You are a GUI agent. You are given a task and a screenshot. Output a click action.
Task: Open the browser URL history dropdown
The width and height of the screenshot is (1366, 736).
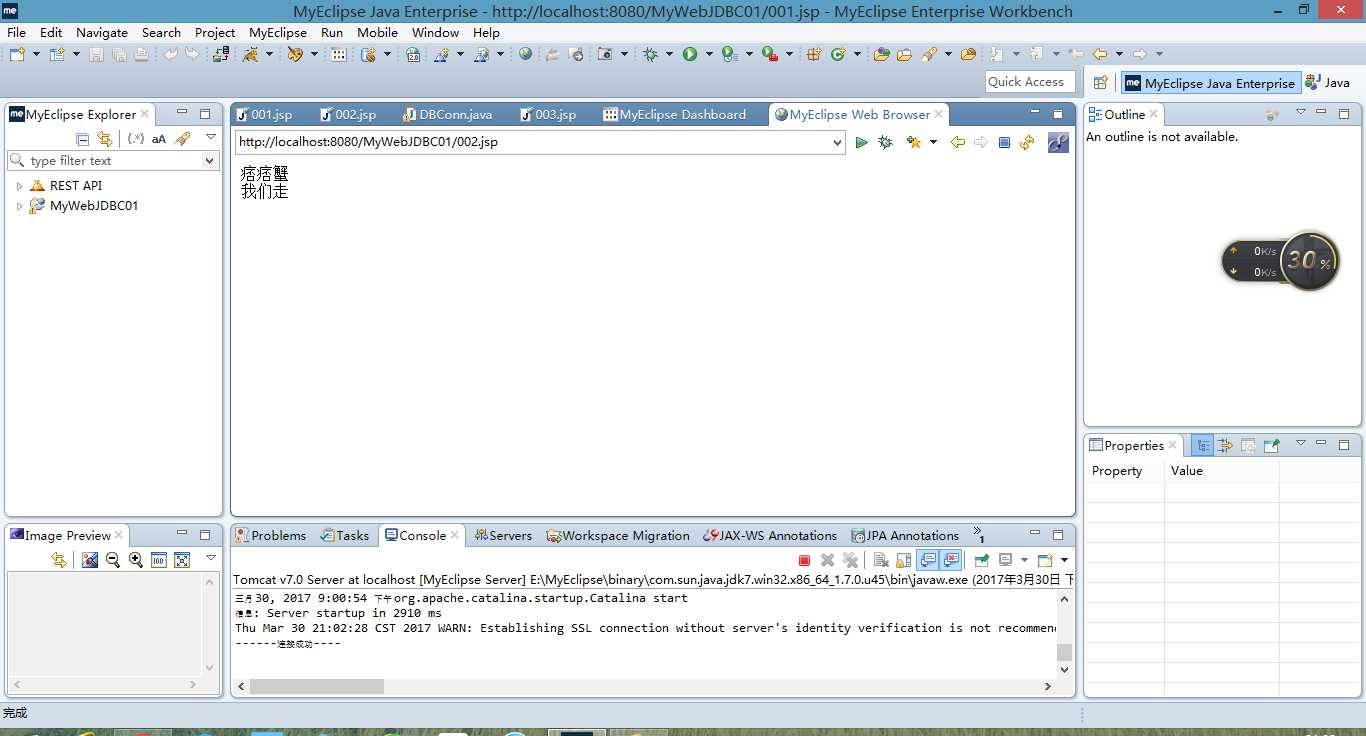[837, 143]
